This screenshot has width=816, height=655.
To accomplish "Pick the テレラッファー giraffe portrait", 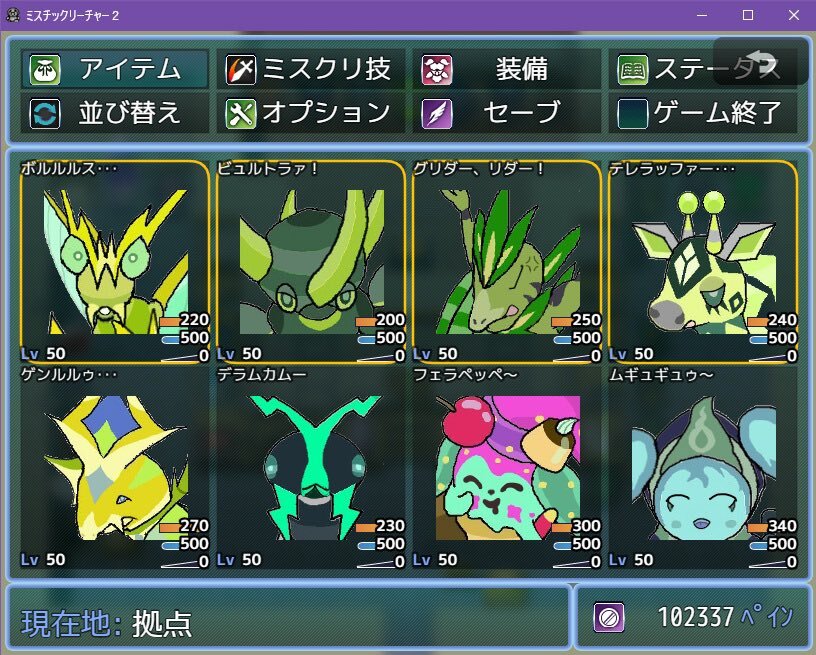I will click(x=703, y=262).
